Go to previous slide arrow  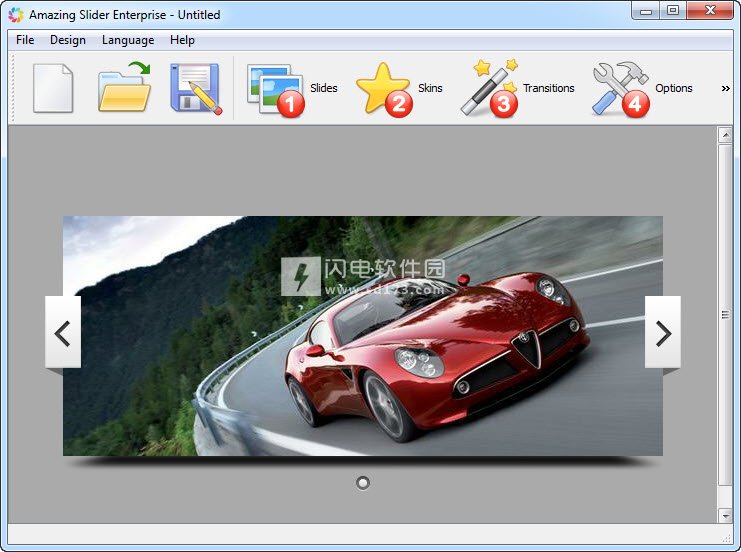pos(63,332)
